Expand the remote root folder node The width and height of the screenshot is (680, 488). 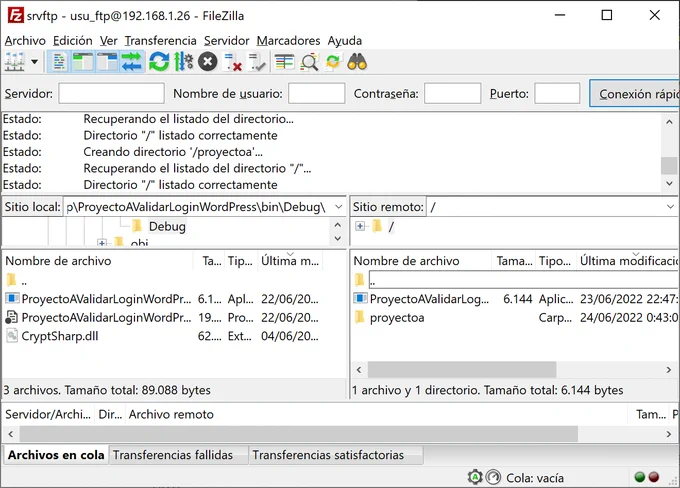pyautogui.click(x=360, y=226)
